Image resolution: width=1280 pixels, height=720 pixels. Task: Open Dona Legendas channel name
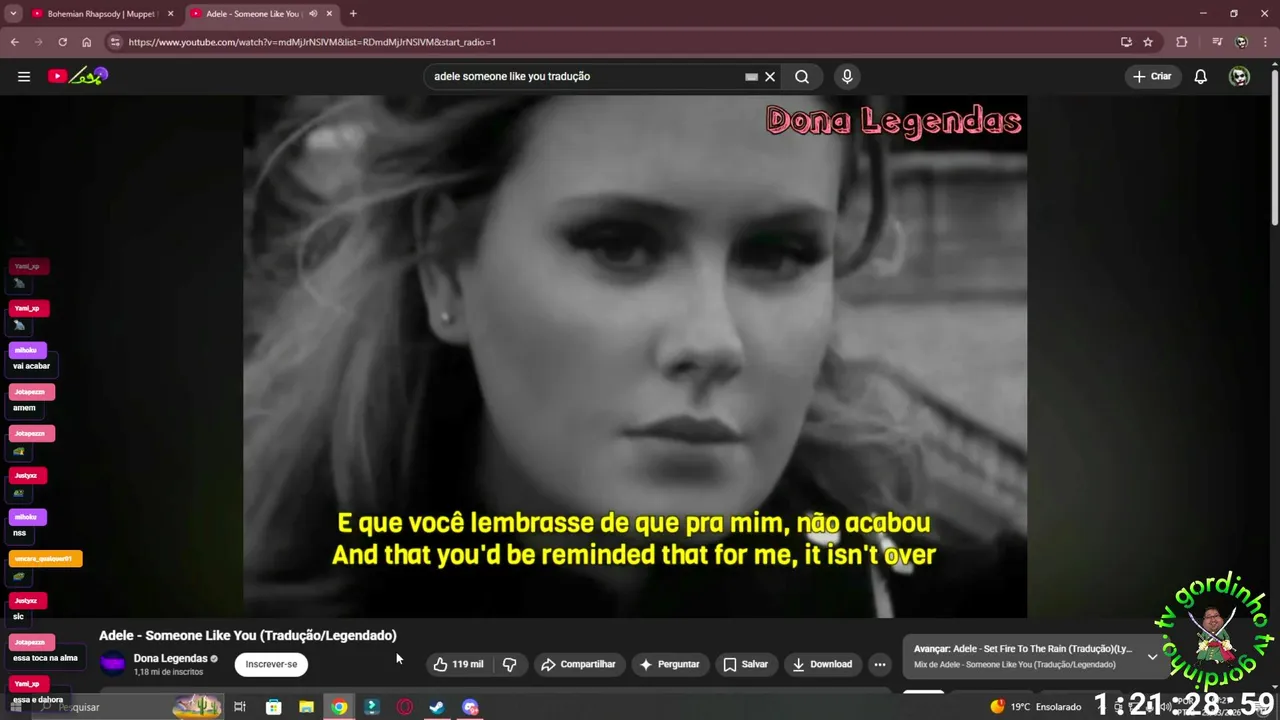coord(170,658)
